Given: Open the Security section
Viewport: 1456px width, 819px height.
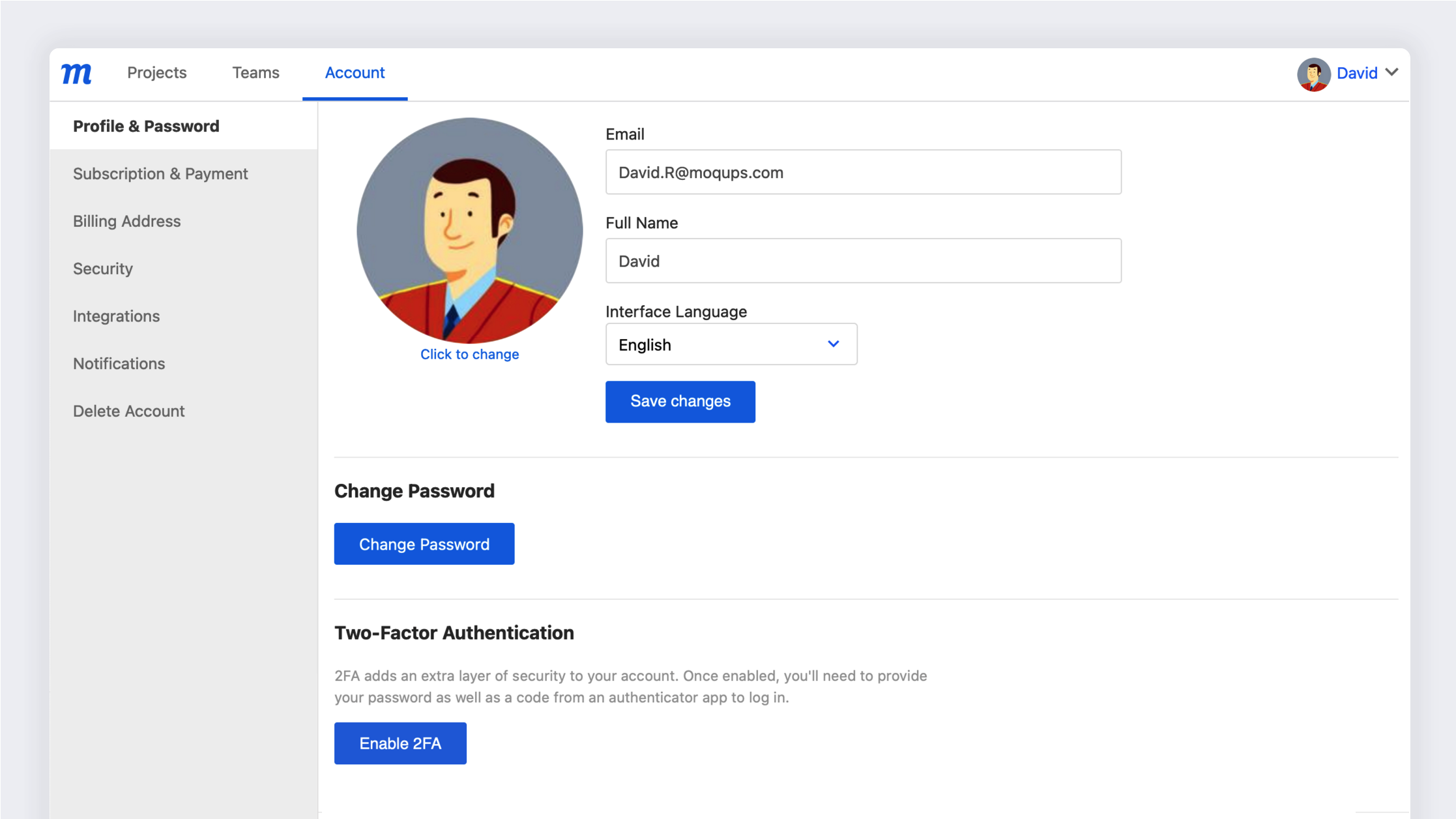Looking at the screenshot, I should point(102,269).
